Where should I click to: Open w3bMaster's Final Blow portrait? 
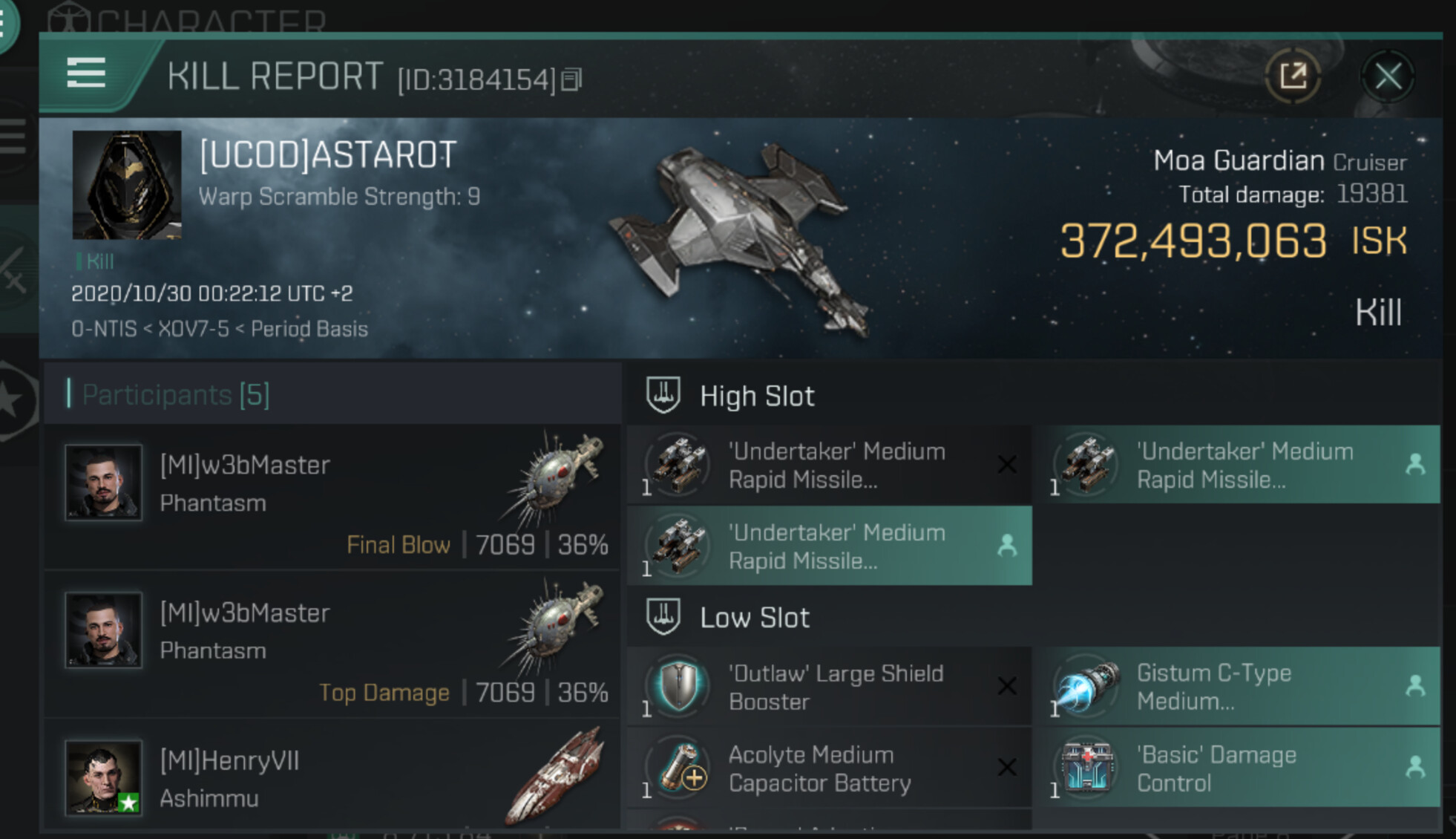tap(103, 483)
